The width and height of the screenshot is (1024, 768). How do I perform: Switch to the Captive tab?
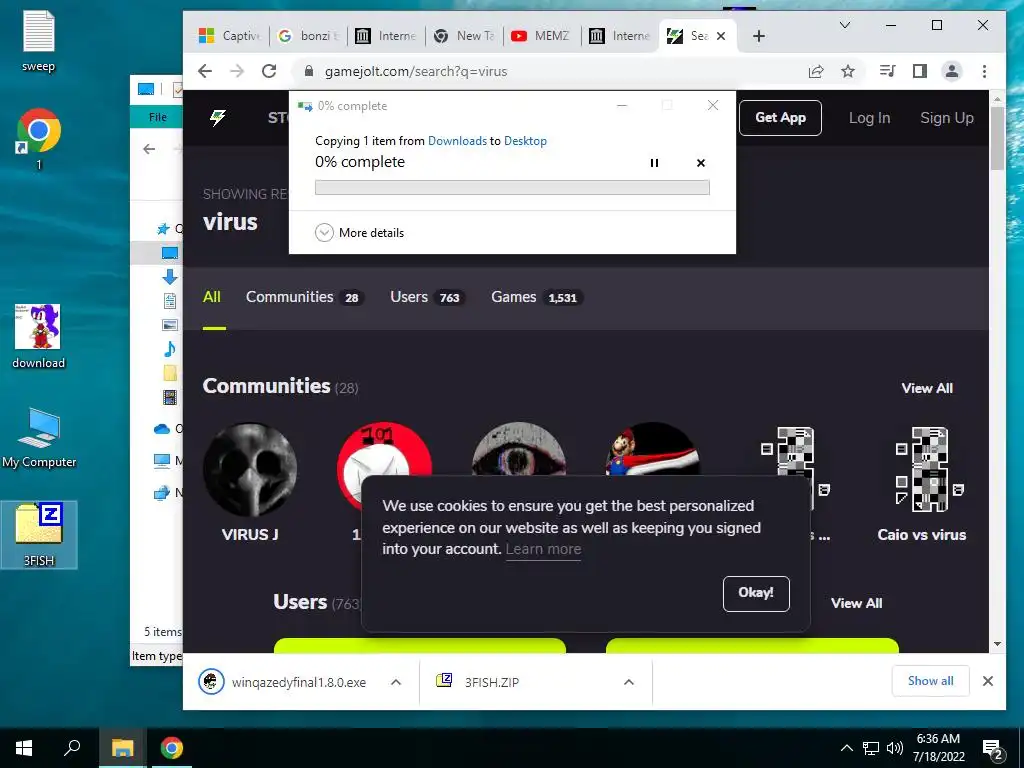click(x=229, y=36)
